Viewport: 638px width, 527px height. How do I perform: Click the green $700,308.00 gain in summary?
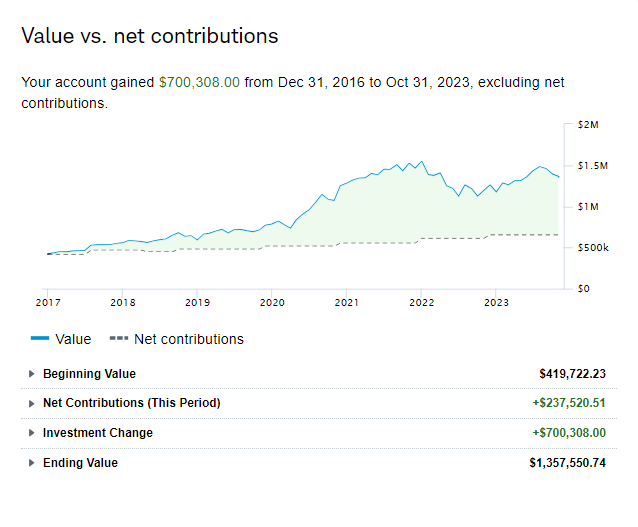[x=199, y=83]
